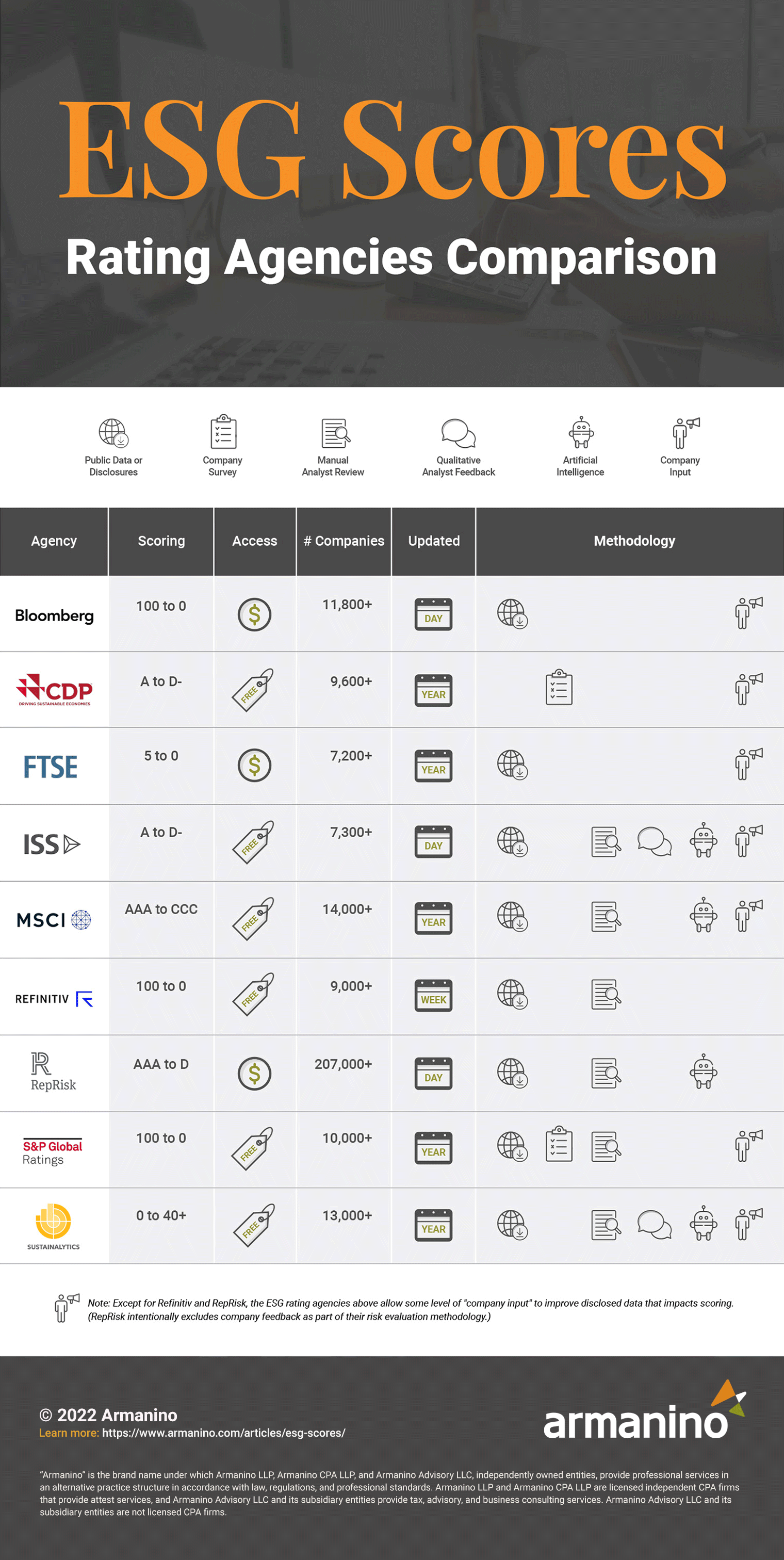The image size is (784, 1560).
Task: Click the analyst review icon in Refinitiv row
Action: point(606,994)
